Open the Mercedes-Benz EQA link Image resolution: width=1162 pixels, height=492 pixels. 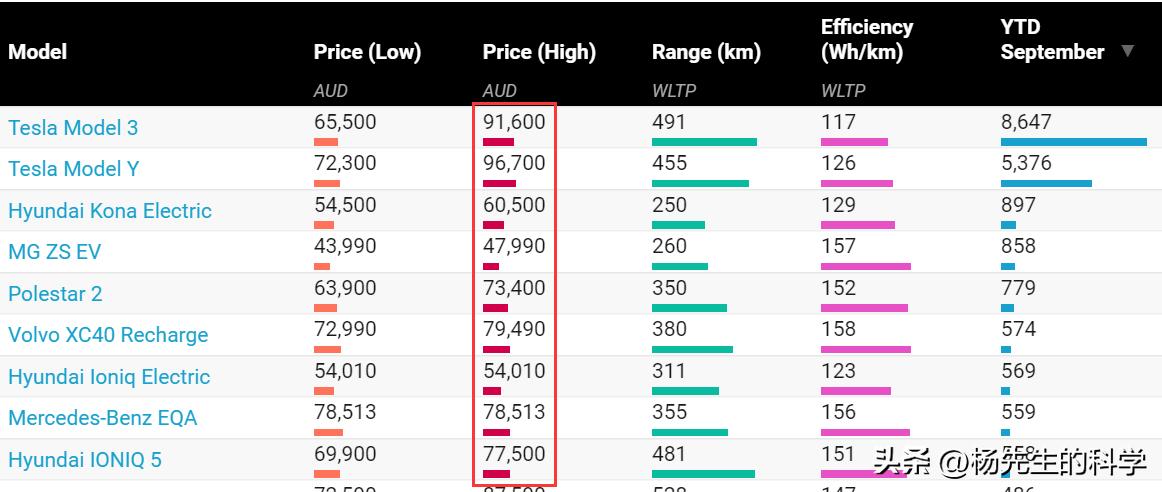tap(103, 418)
